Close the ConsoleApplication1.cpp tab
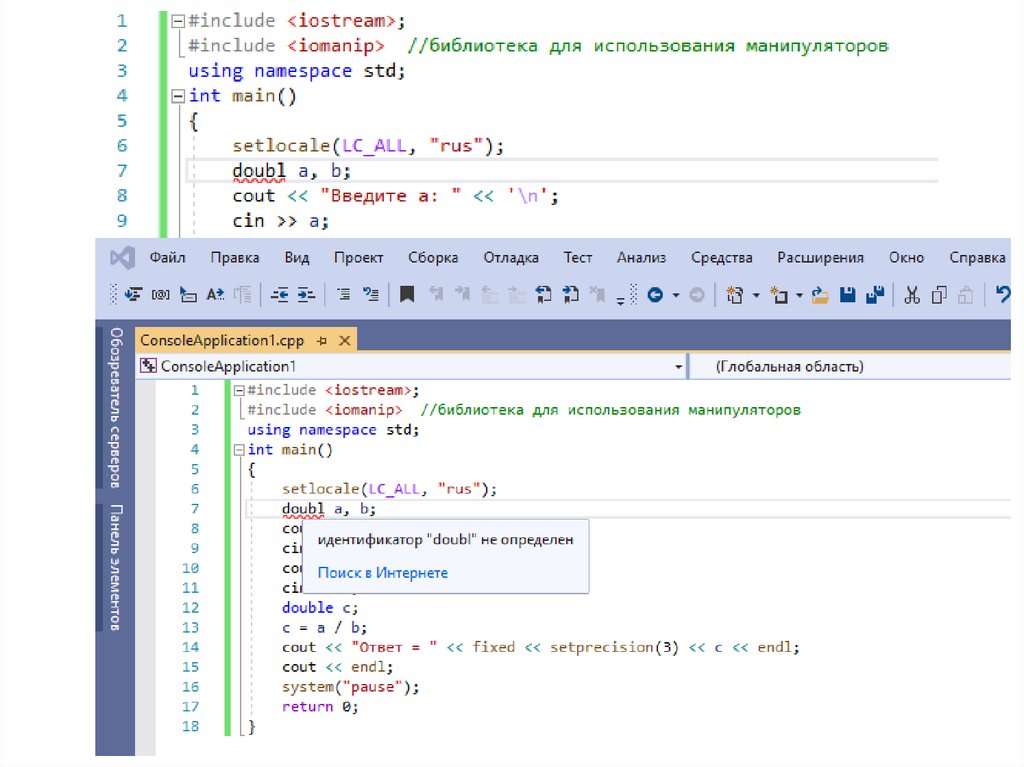The image size is (1024, 767). pos(345,341)
